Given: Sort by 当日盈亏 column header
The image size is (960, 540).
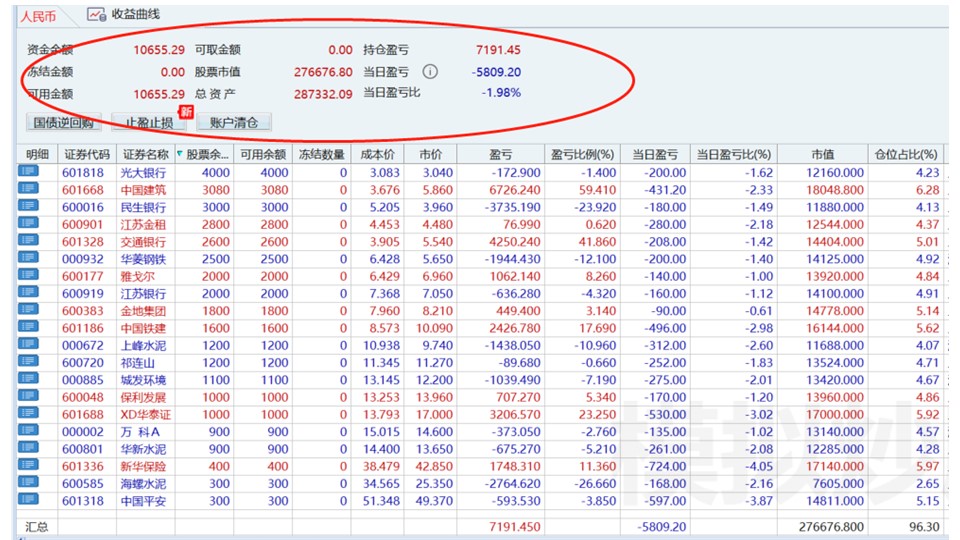Looking at the screenshot, I should pos(655,154).
